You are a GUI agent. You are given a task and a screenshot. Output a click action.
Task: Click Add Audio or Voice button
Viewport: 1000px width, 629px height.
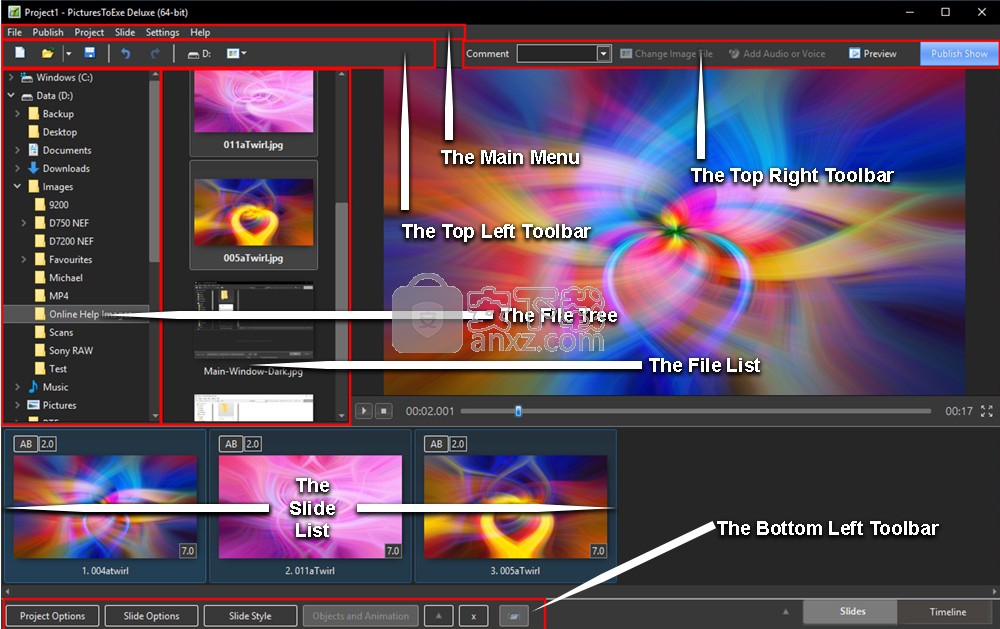pos(777,54)
